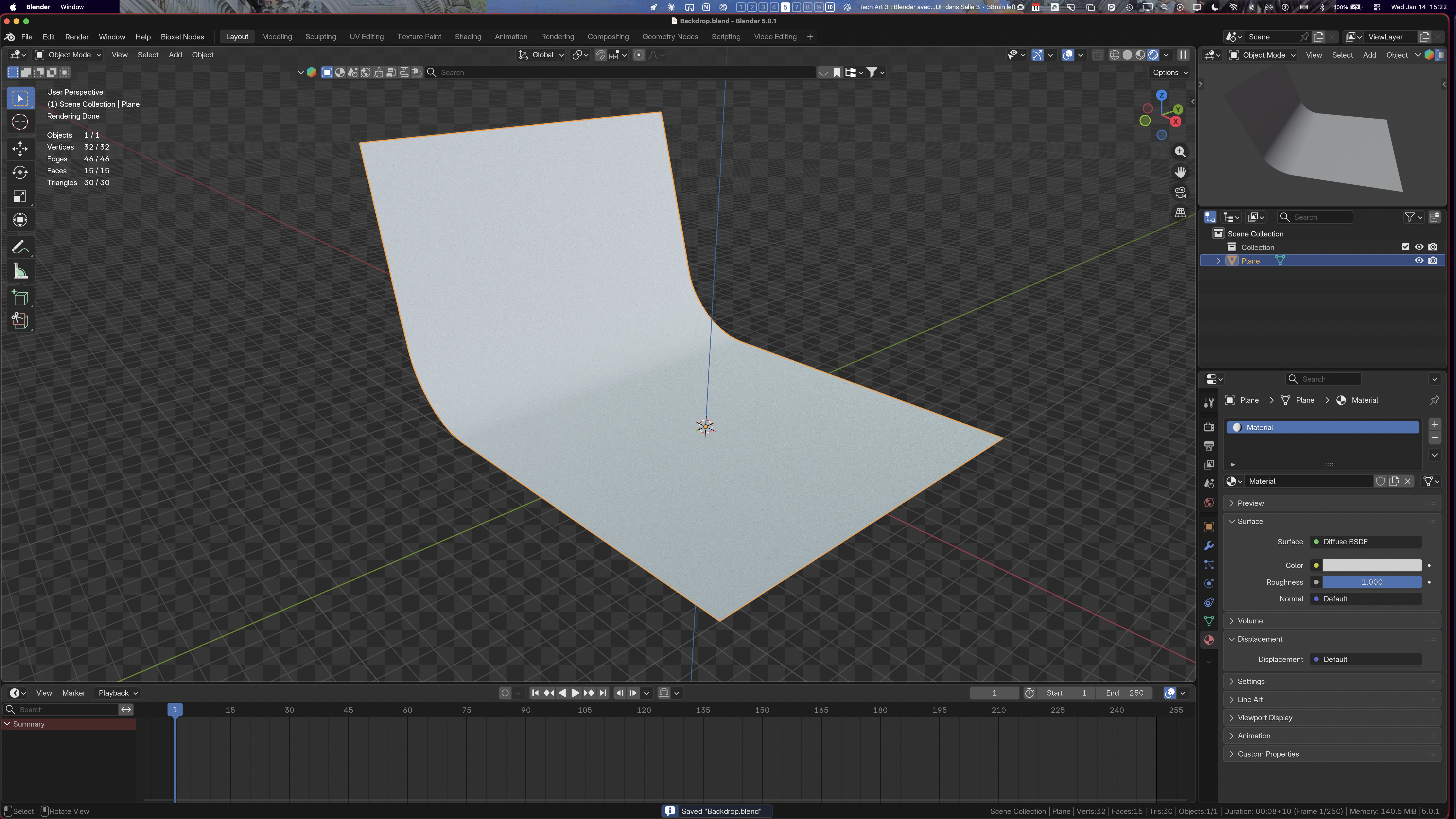Activate the Rotate tool
The height and width of the screenshot is (819, 1456).
pyautogui.click(x=20, y=172)
